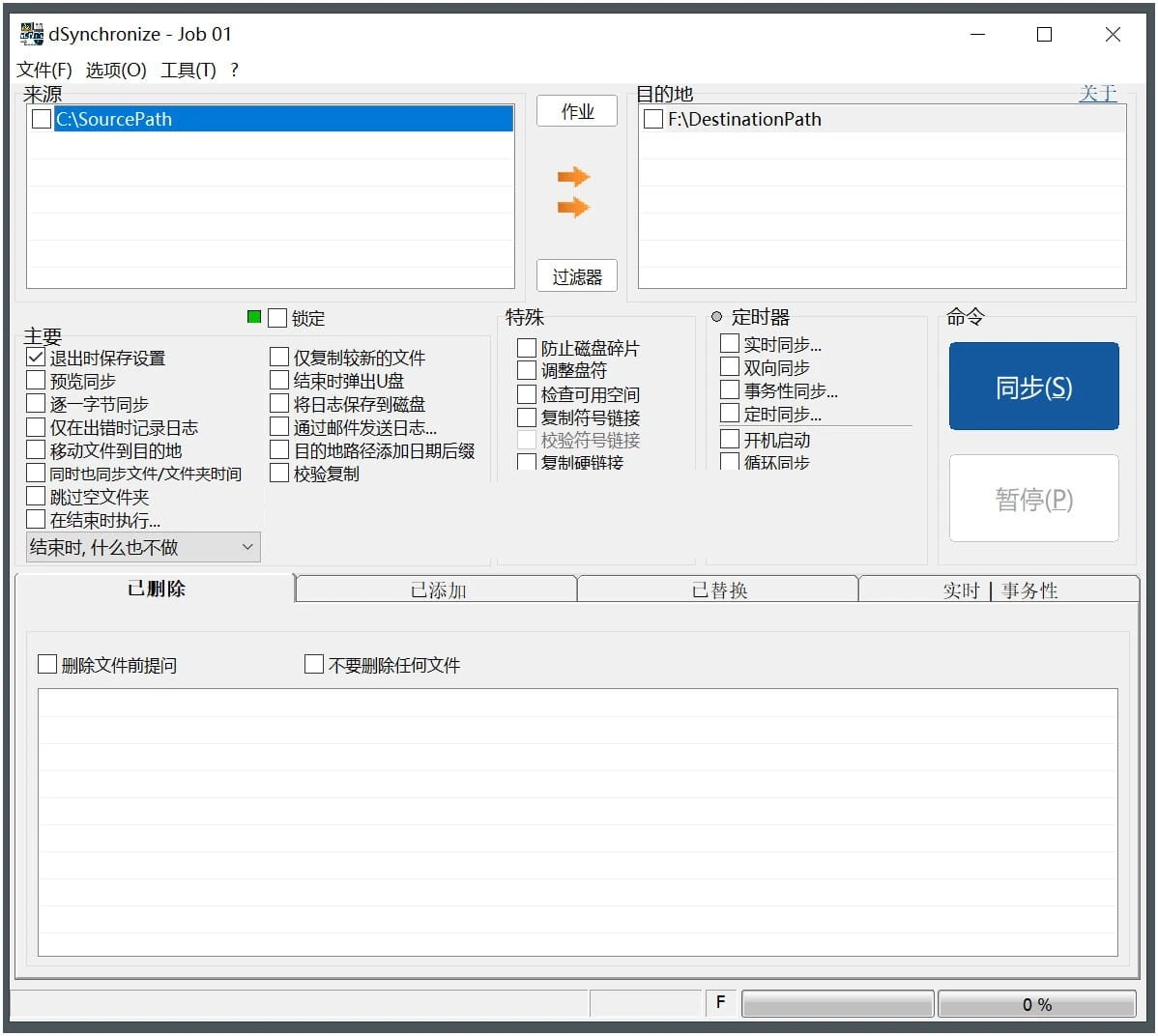The image size is (1158, 1036).
Task: Select the F:\DestinationPath list entry
Action: tap(743, 119)
